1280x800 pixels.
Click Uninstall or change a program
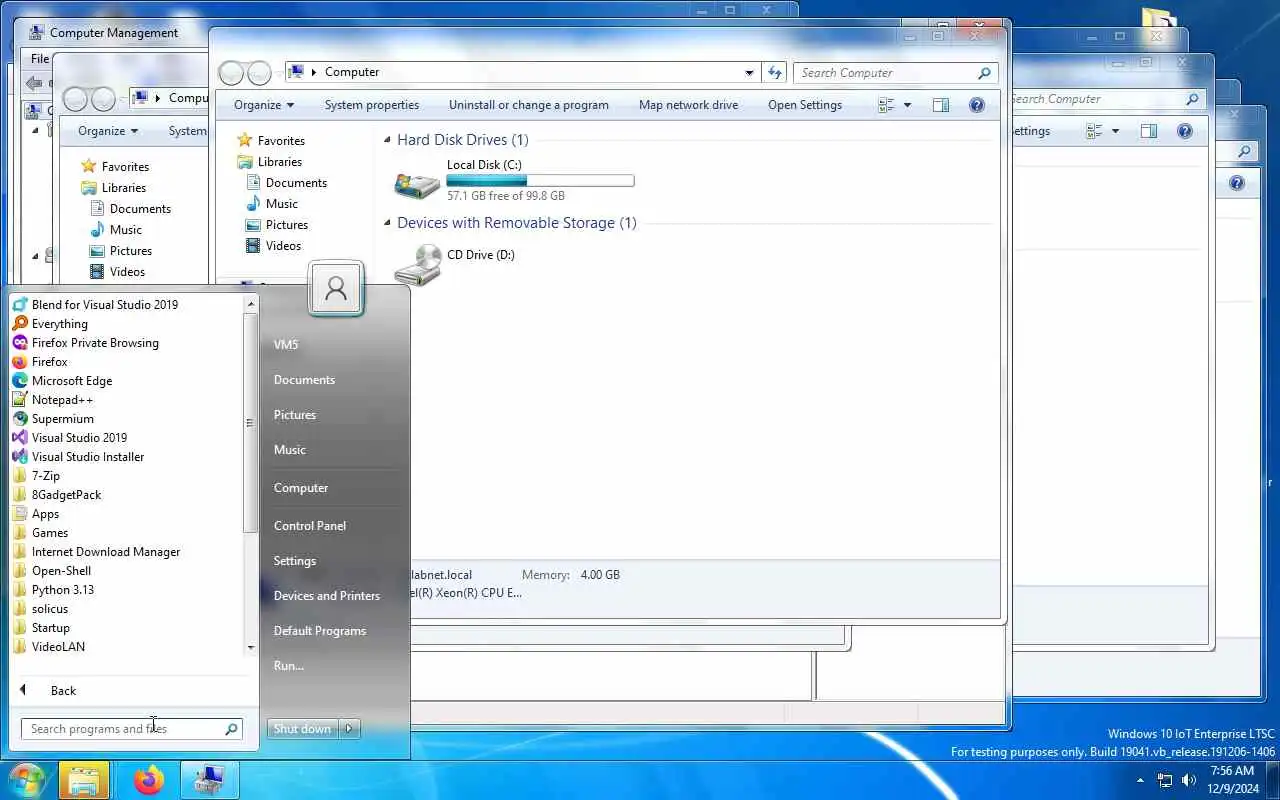[x=529, y=105]
